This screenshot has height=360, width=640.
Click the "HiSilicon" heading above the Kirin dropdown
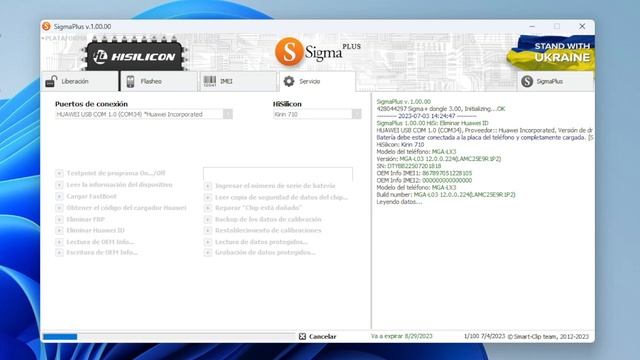click(287, 104)
